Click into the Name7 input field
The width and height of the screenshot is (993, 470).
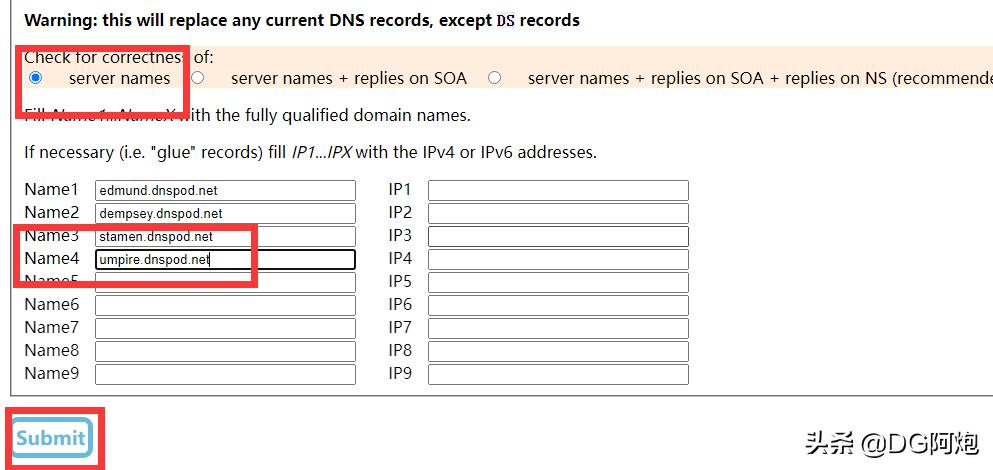point(225,328)
